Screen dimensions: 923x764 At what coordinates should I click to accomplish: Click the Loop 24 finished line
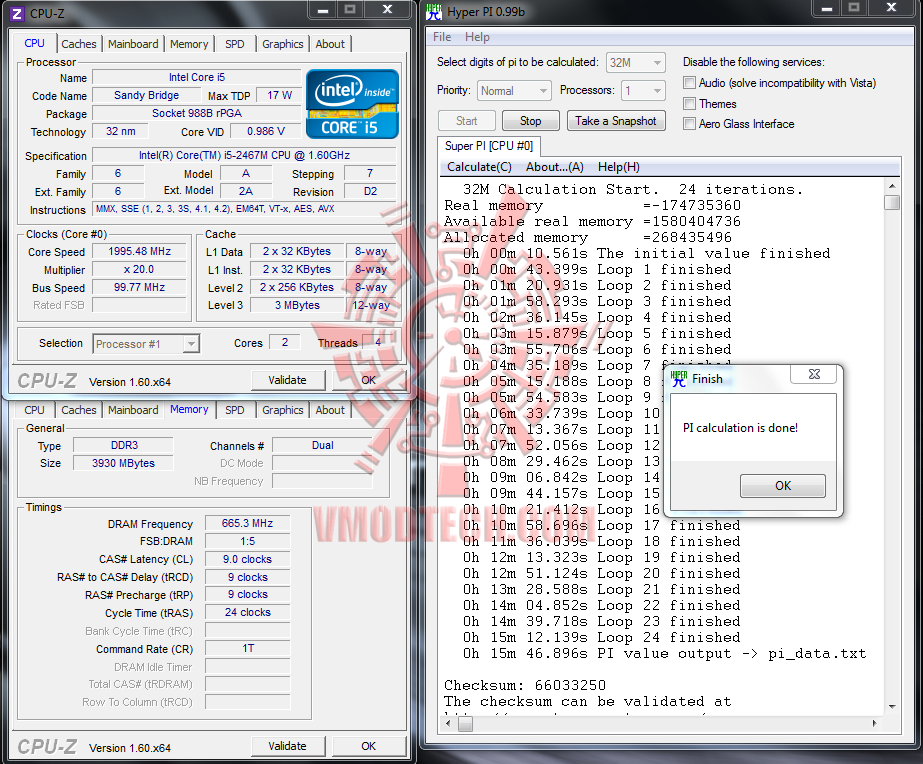(x=602, y=637)
